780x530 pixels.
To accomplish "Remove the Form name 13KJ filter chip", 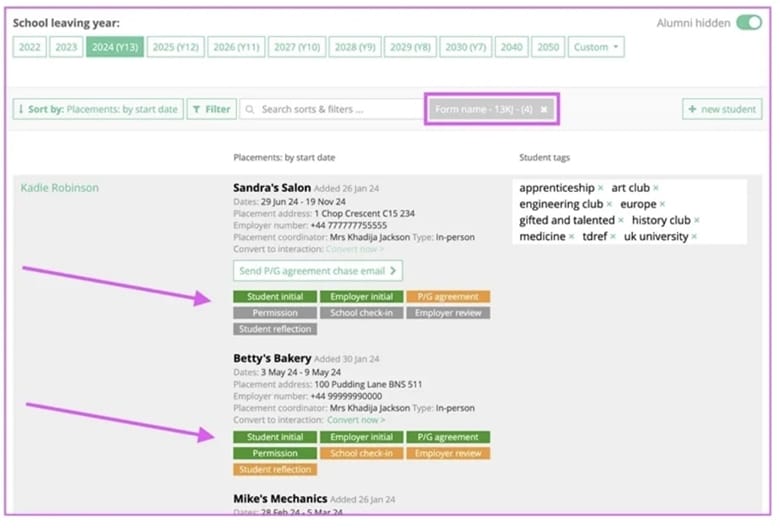I will click(544, 109).
